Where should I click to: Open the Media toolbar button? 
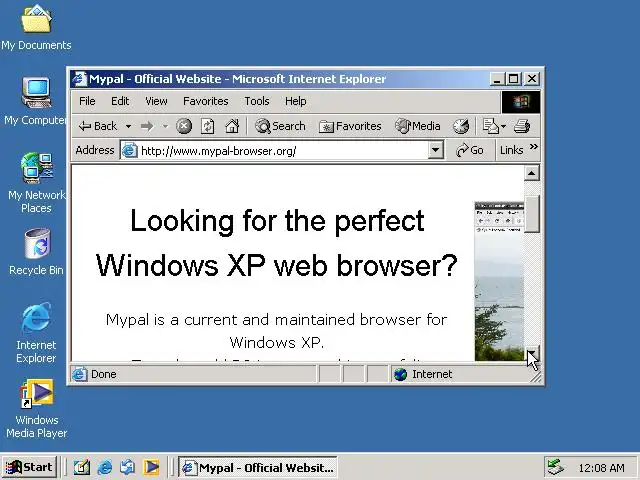pyautogui.click(x=418, y=126)
